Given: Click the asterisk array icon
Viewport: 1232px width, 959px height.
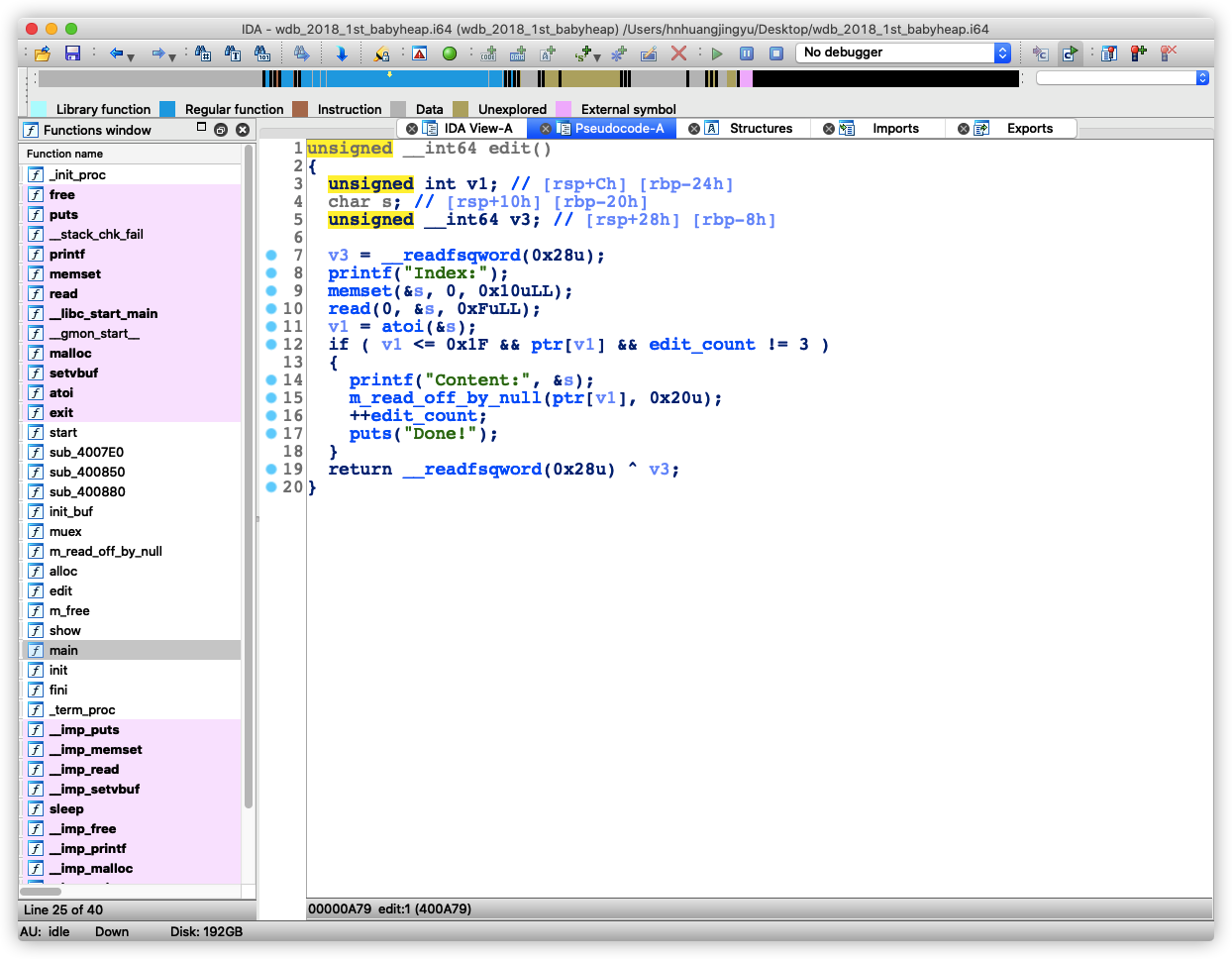Looking at the screenshot, I should pos(619,53).
